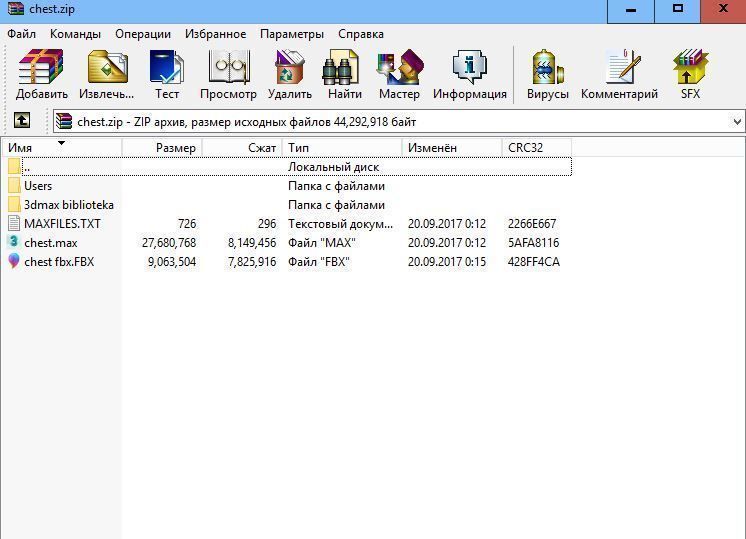Click the parent folder ".." icon
The image size is (746, 539).
[14, 166]
